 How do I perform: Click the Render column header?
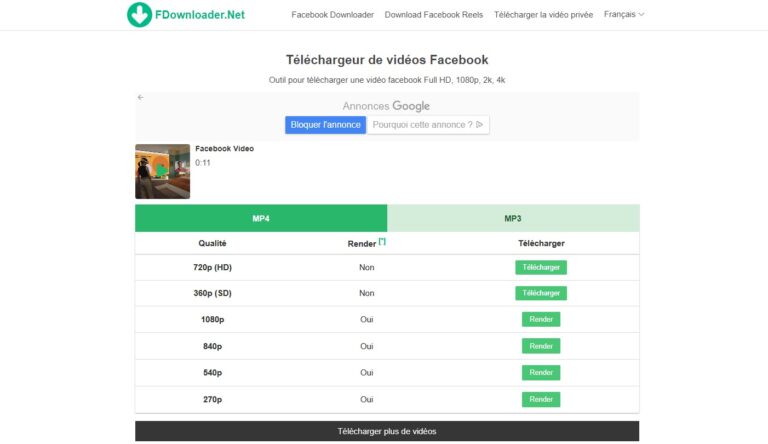(362, 244)
